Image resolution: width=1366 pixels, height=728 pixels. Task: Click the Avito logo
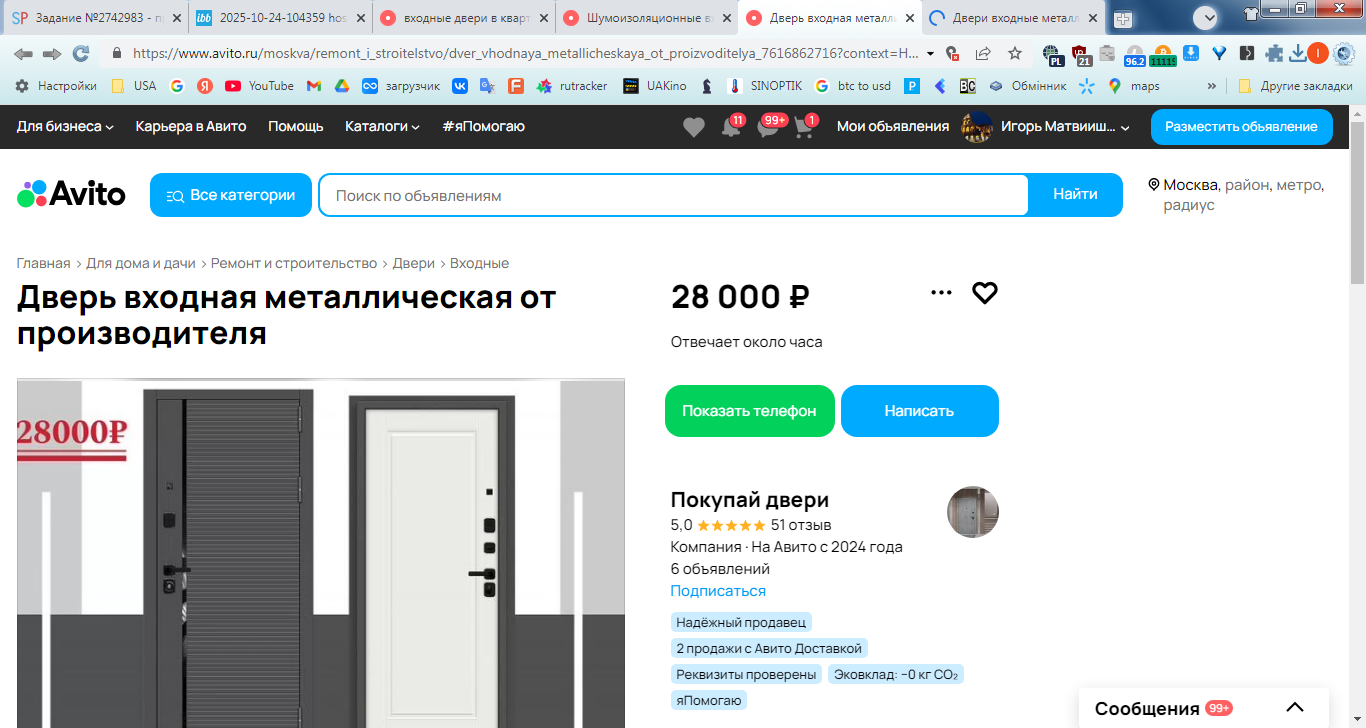point(71,194)
